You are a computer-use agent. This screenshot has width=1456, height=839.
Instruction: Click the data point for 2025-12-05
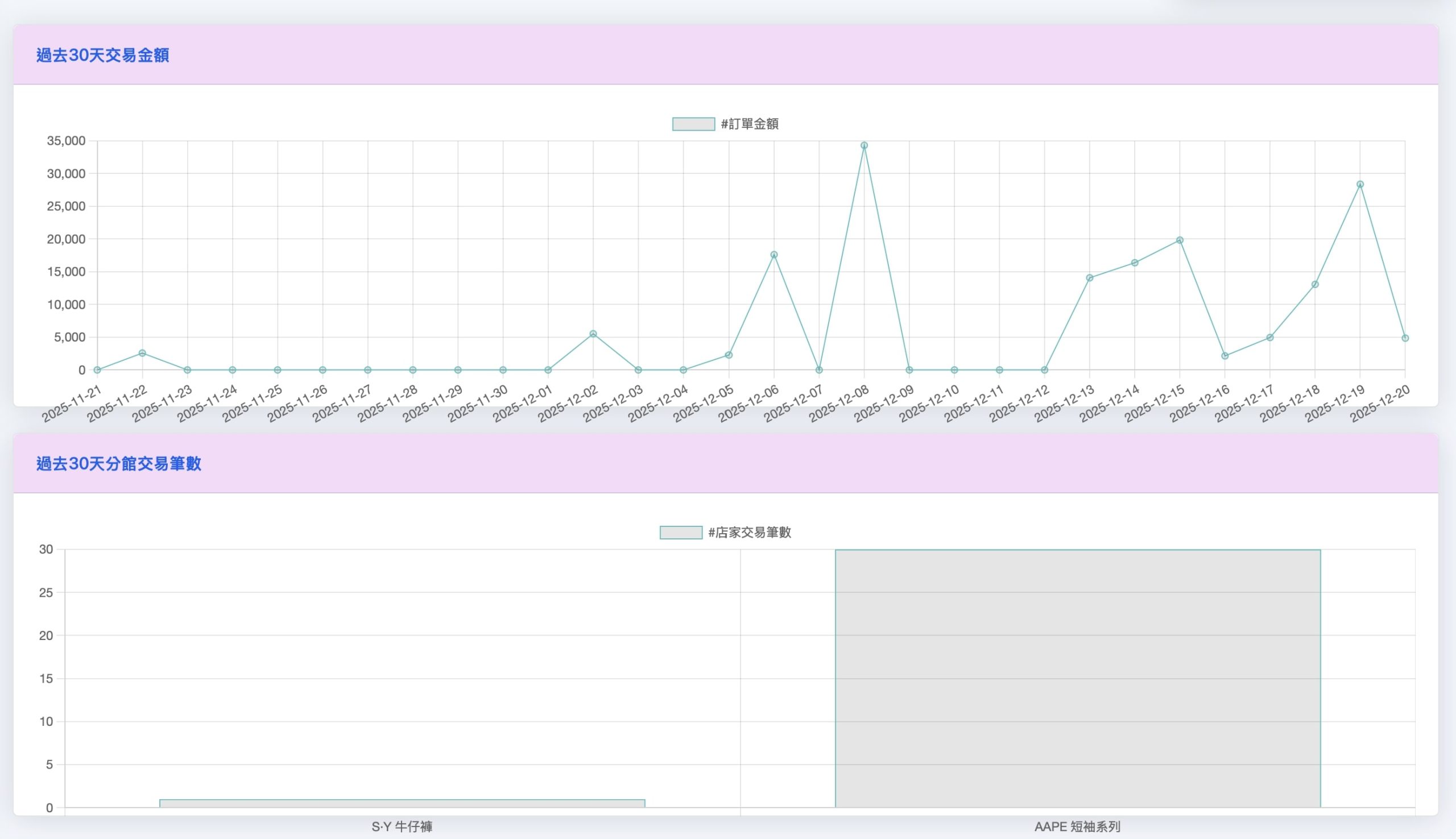click(729, 355)
